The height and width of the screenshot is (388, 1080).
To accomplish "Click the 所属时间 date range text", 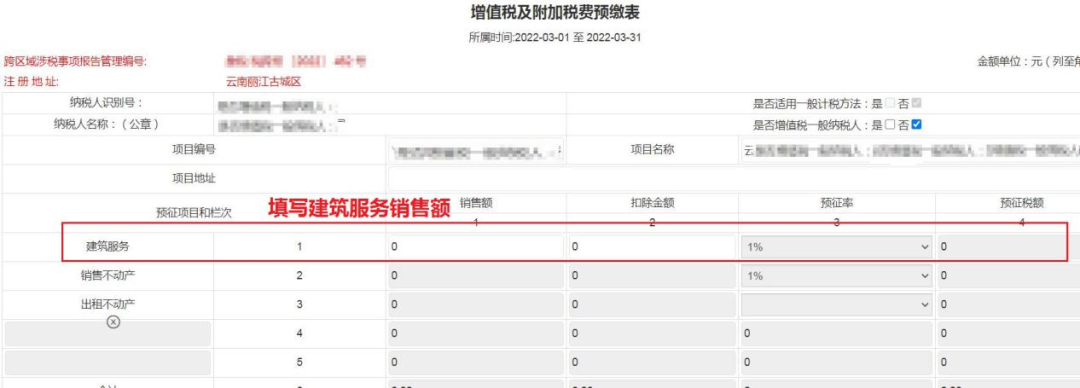I will (x=554, y=38).
